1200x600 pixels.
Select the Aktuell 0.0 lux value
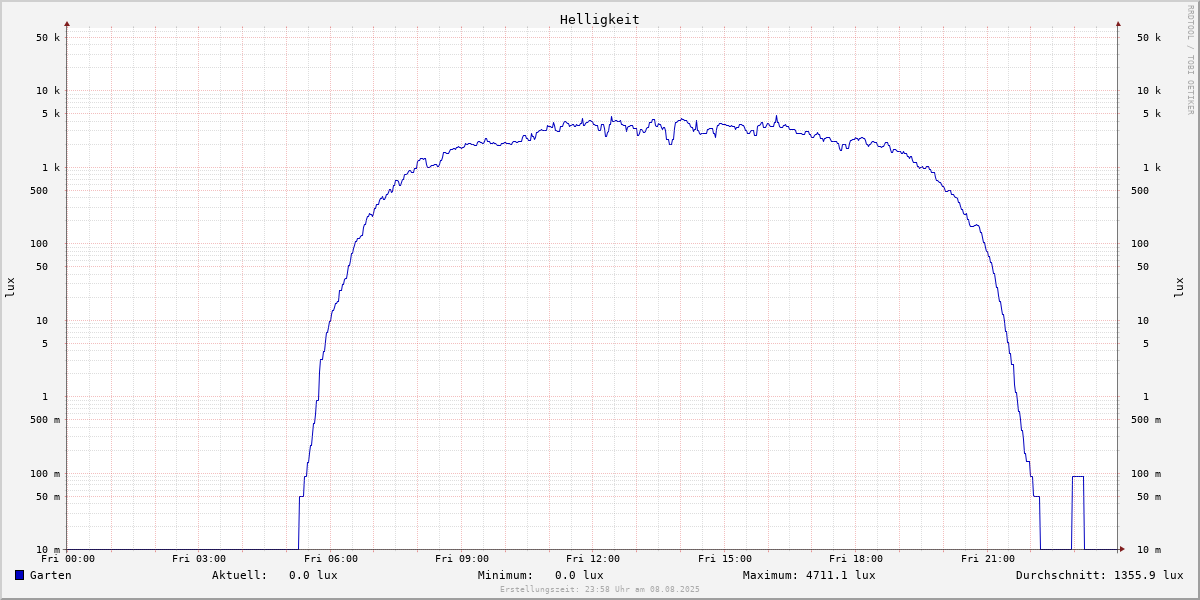pyautogui.click(x=313, y=575)
